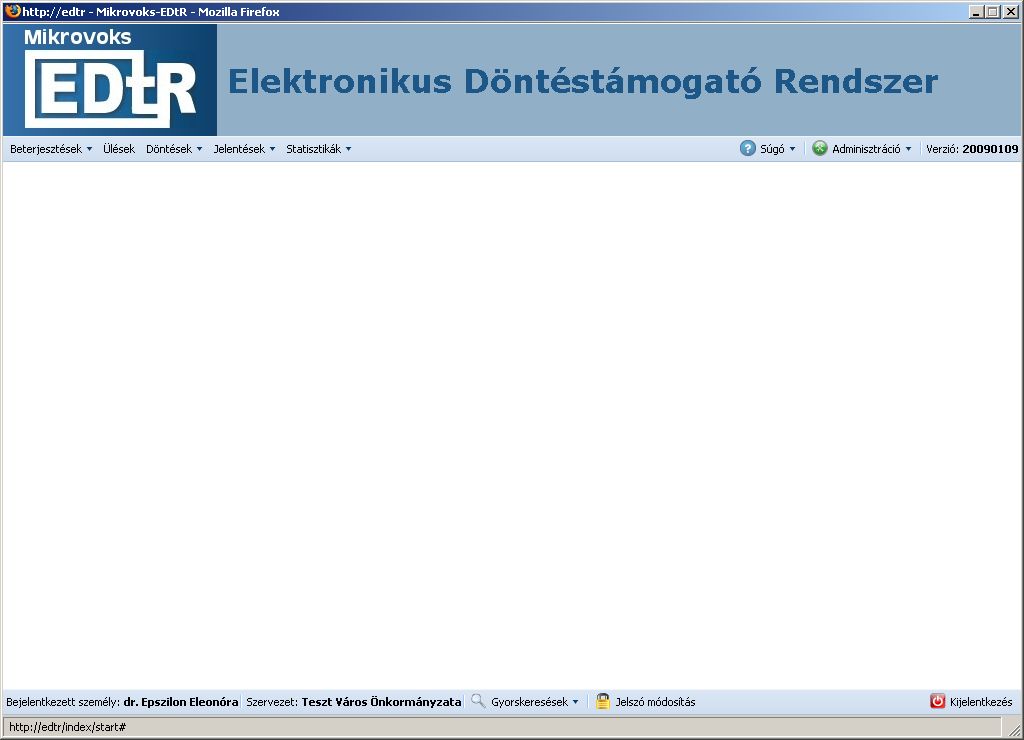Viewport: 1024px width, 740px height.
Task: Click the green Adminisztráció icon
Action: (820, 148)
